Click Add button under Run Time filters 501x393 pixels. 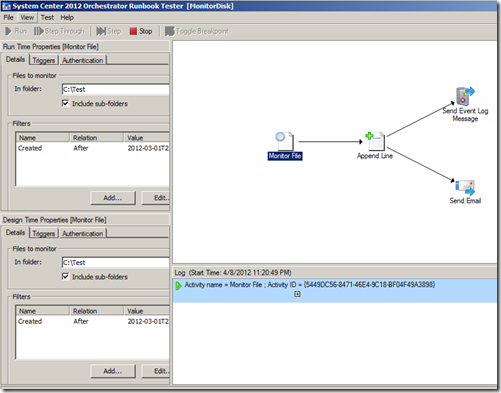(113, 198)
